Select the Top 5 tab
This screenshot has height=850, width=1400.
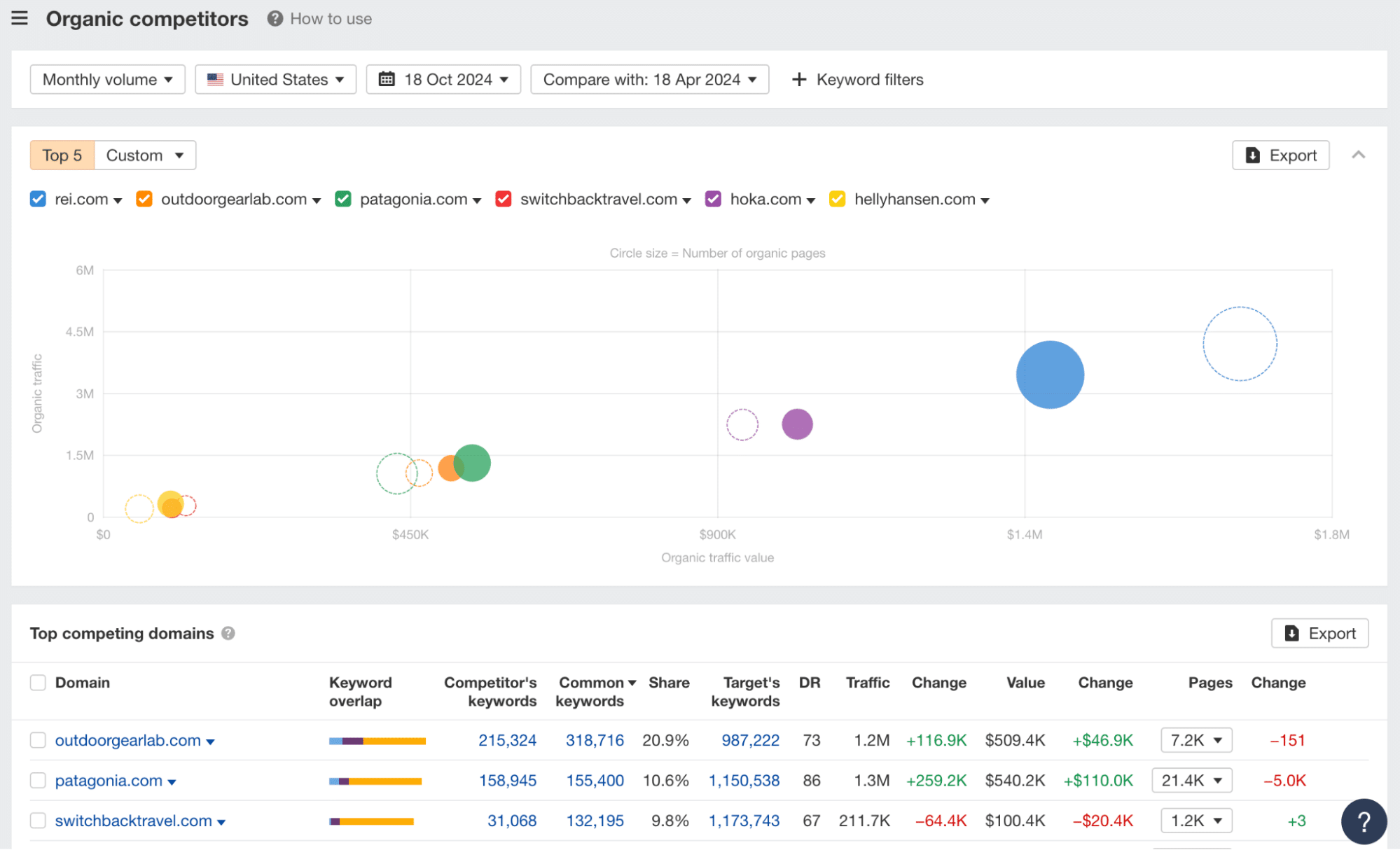(x=62, y=155)
